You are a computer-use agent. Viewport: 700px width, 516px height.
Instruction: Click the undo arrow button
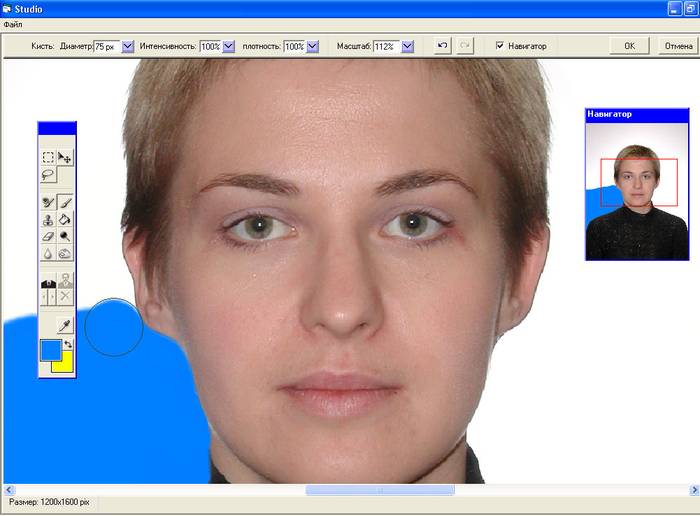[x=444, y=46]
